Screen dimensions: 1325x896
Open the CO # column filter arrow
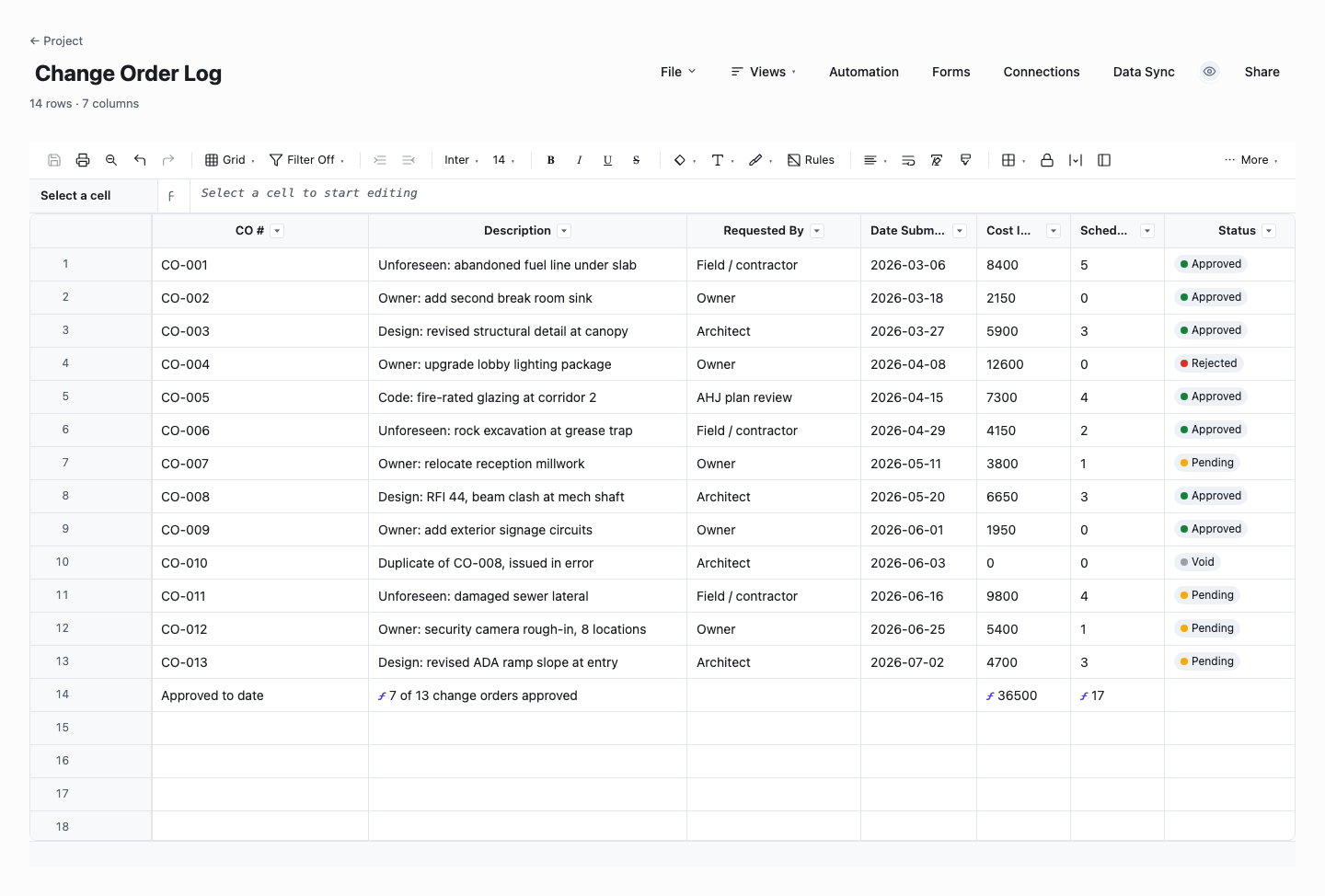click(x=278, y=231)
